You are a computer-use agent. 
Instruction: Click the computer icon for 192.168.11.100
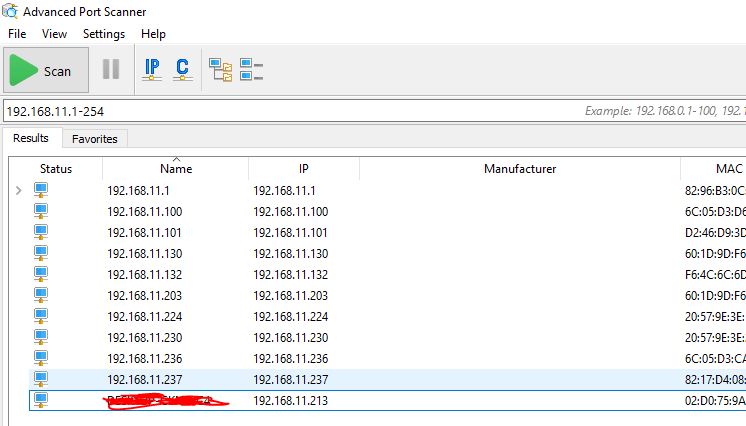[x=41, y=211]
